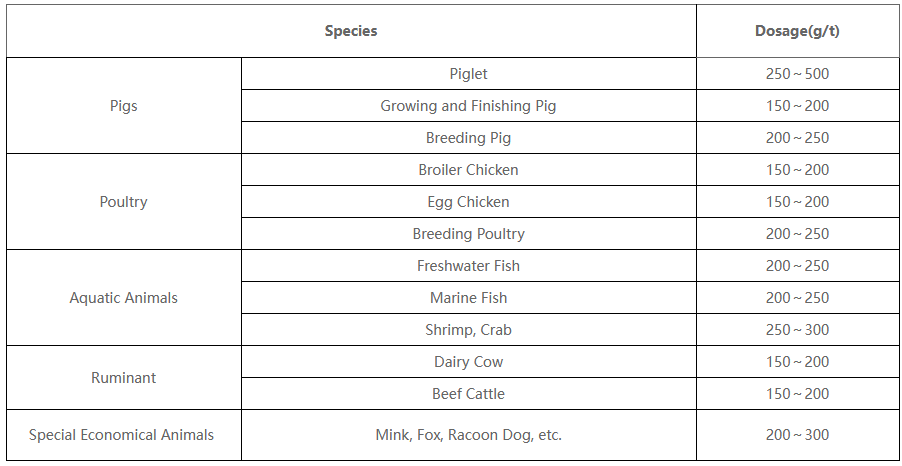Click the Poultry category cell

[124, 202]
